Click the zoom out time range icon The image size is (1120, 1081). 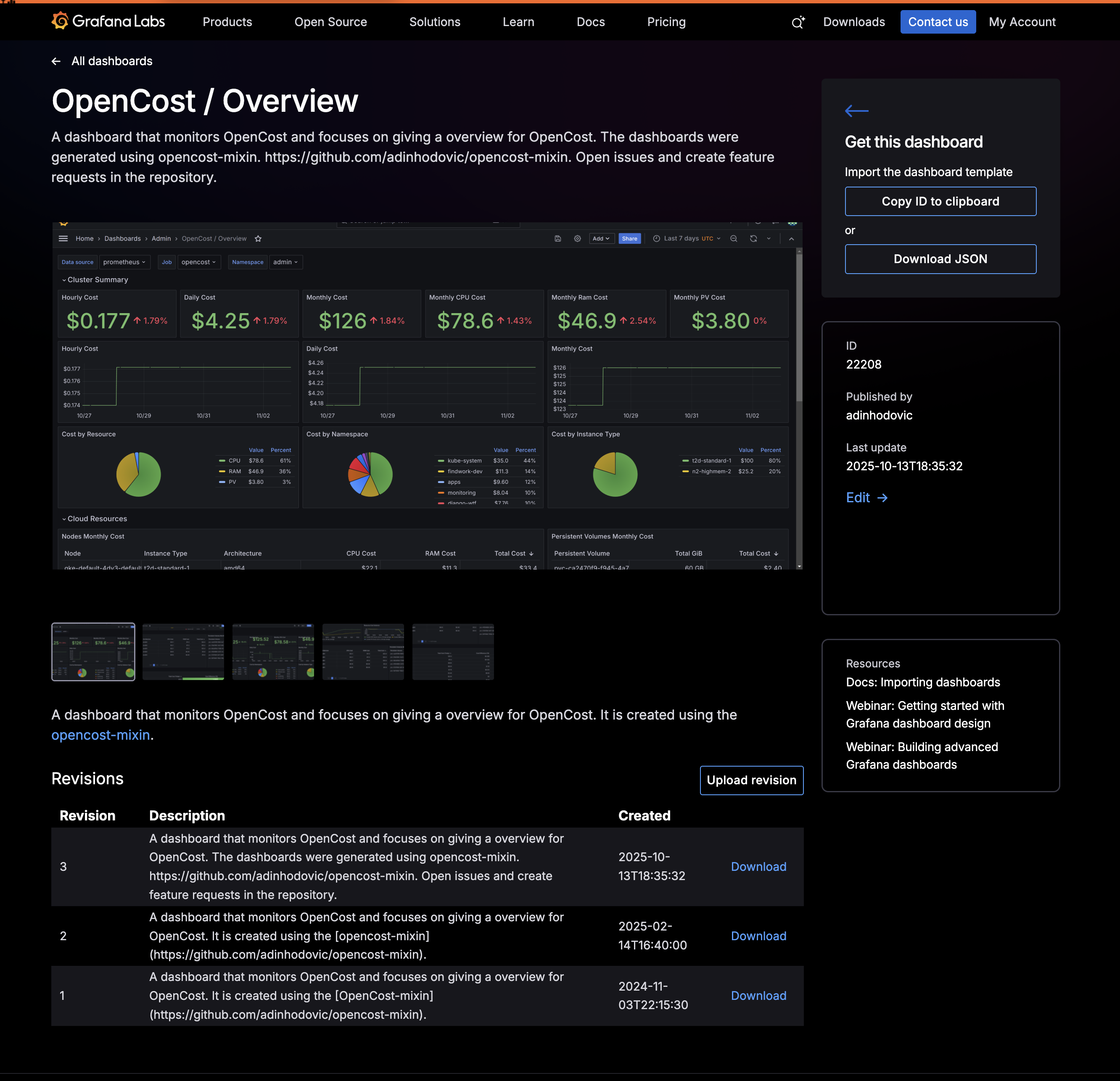[734, 239]
